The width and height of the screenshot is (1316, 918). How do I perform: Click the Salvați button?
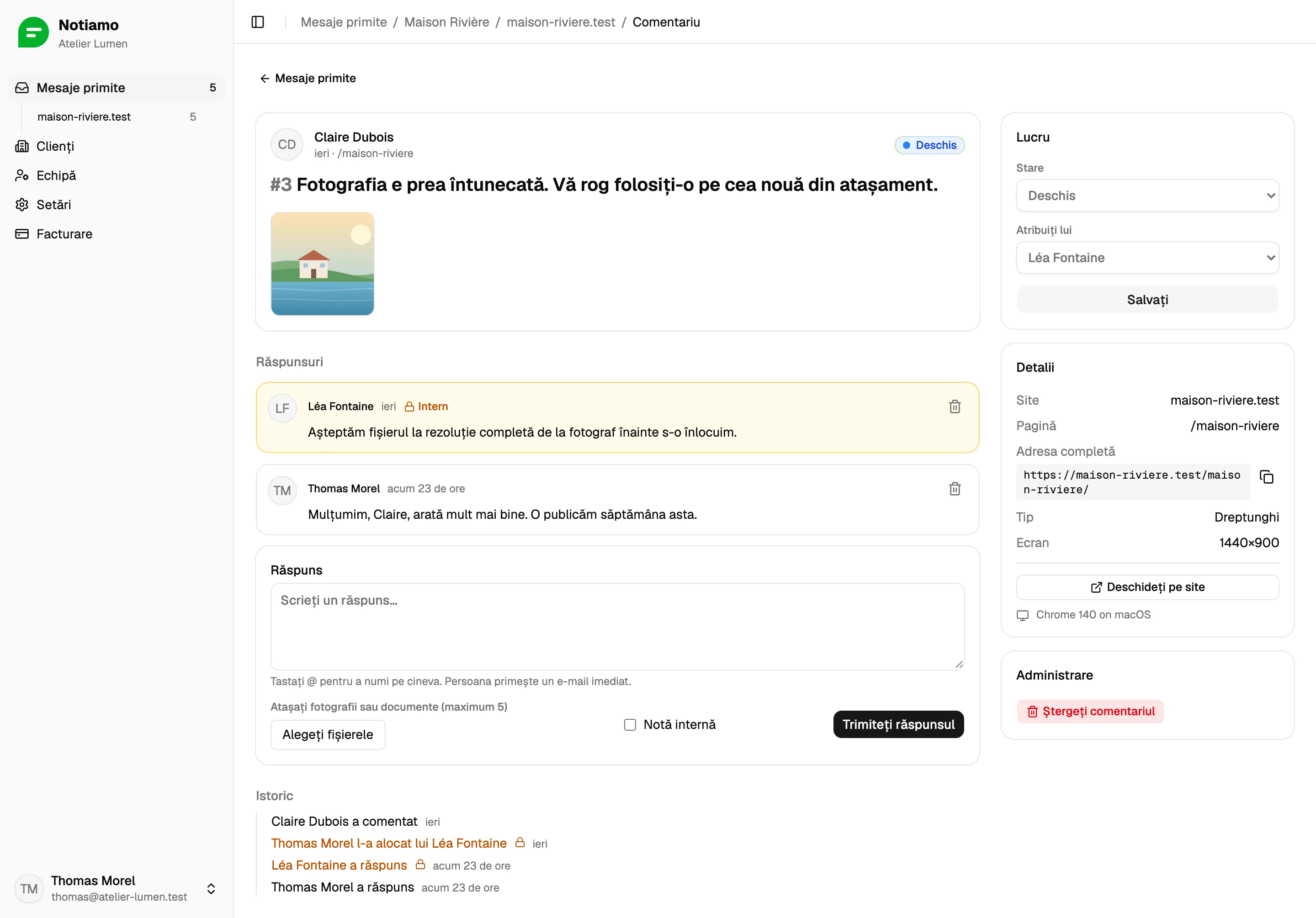[x=1147, y=300]
